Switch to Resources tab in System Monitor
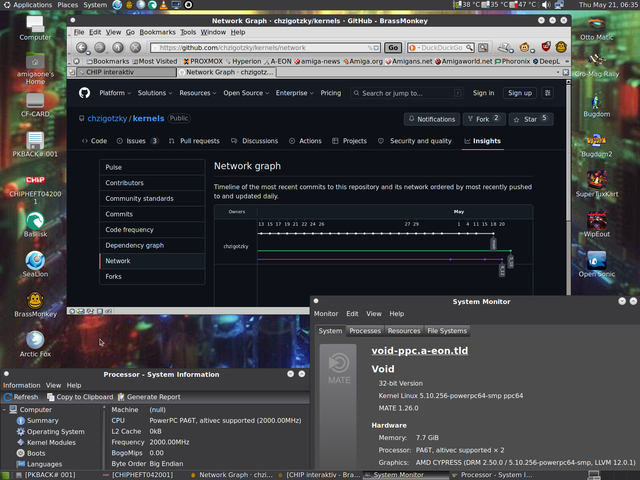The image size is (640, 480). (x=404, y=331)
